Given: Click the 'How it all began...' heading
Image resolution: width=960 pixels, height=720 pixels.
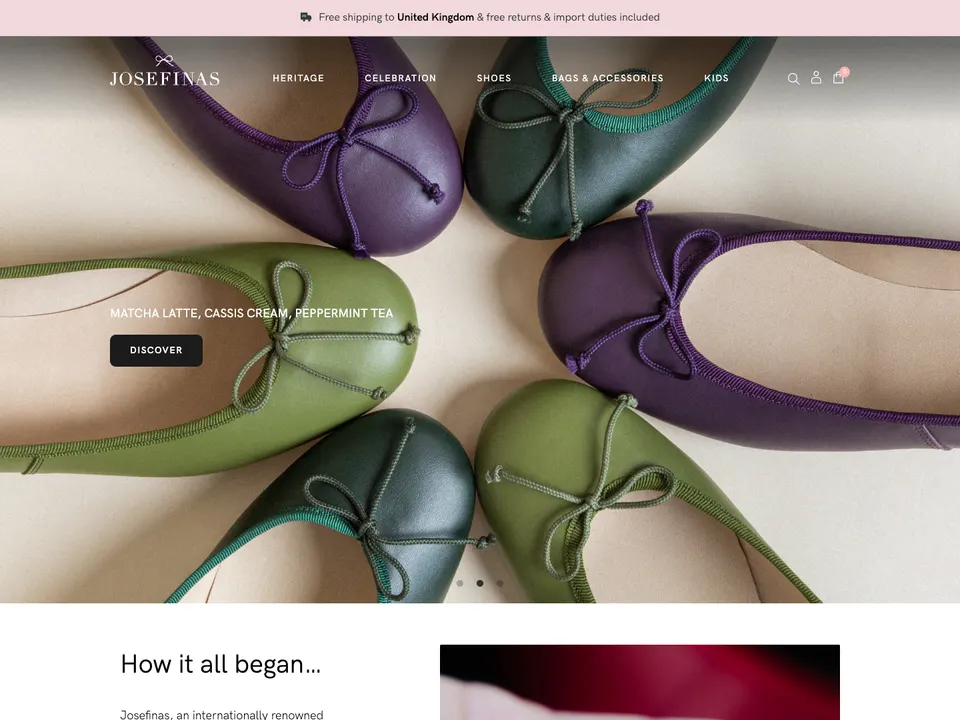Looking at the screenshot, I should (x=220, y=664).
